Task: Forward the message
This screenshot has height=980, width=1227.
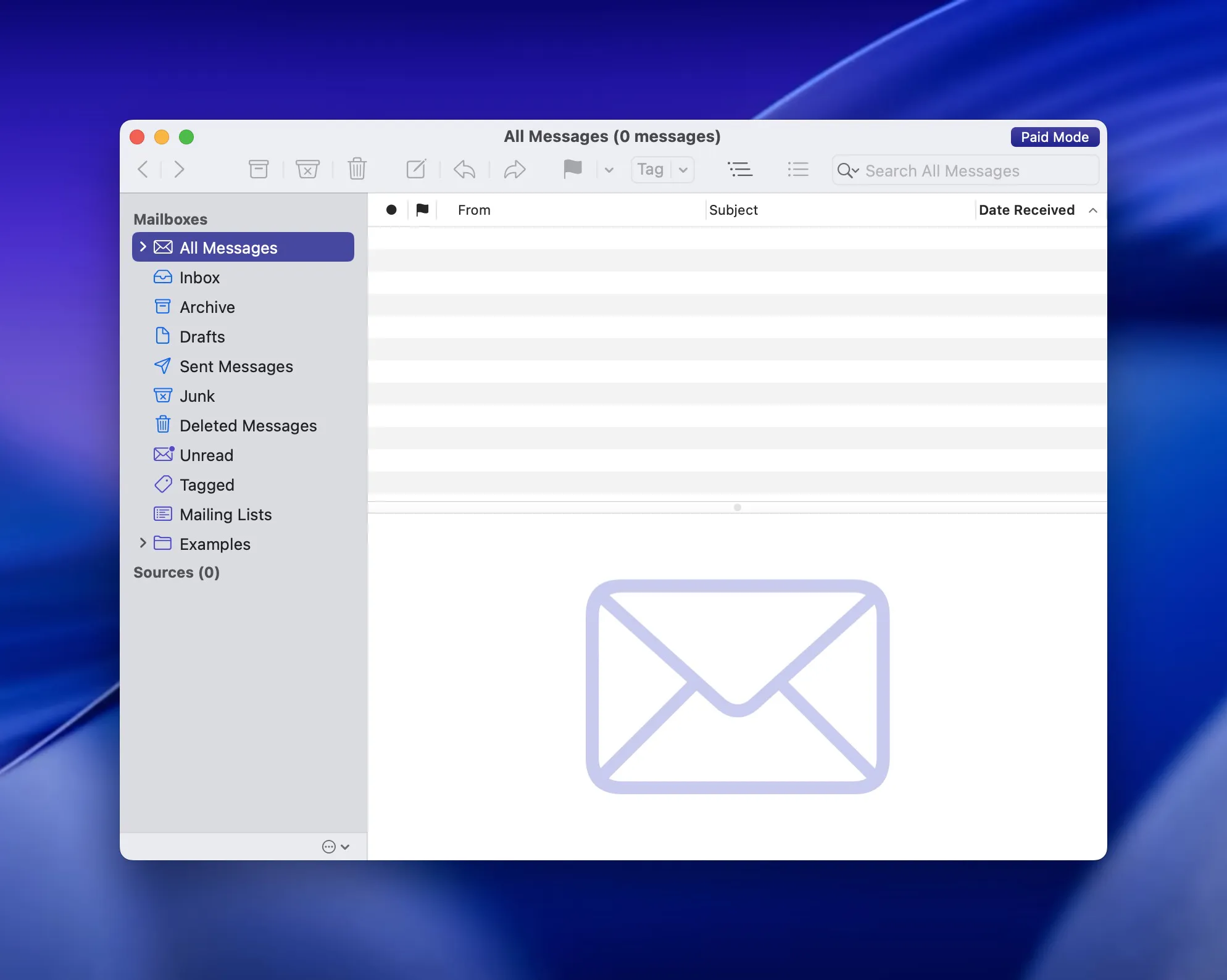Action: point(515,169)
